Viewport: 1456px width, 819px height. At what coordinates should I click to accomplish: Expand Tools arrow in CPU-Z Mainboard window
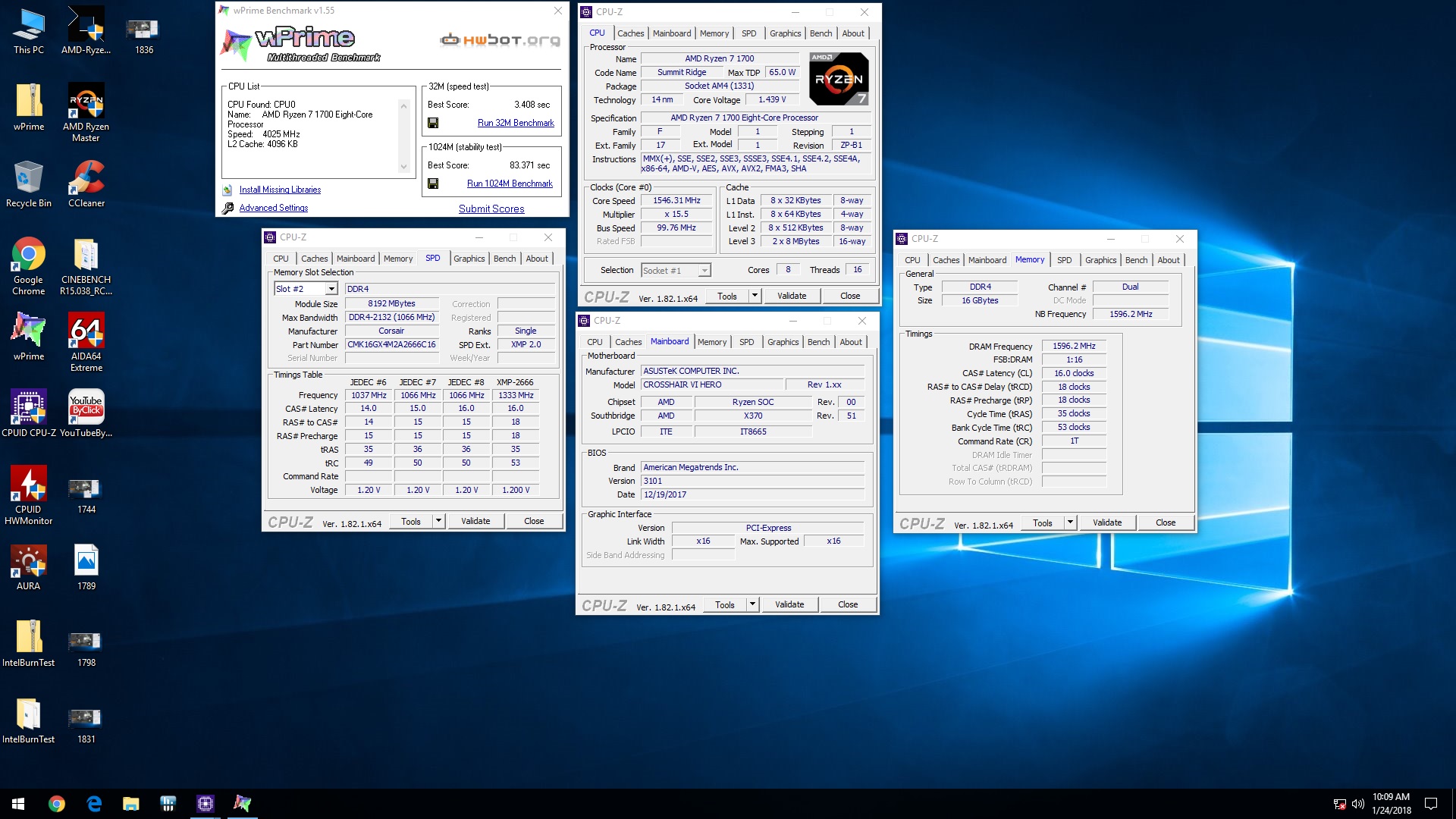752,604
